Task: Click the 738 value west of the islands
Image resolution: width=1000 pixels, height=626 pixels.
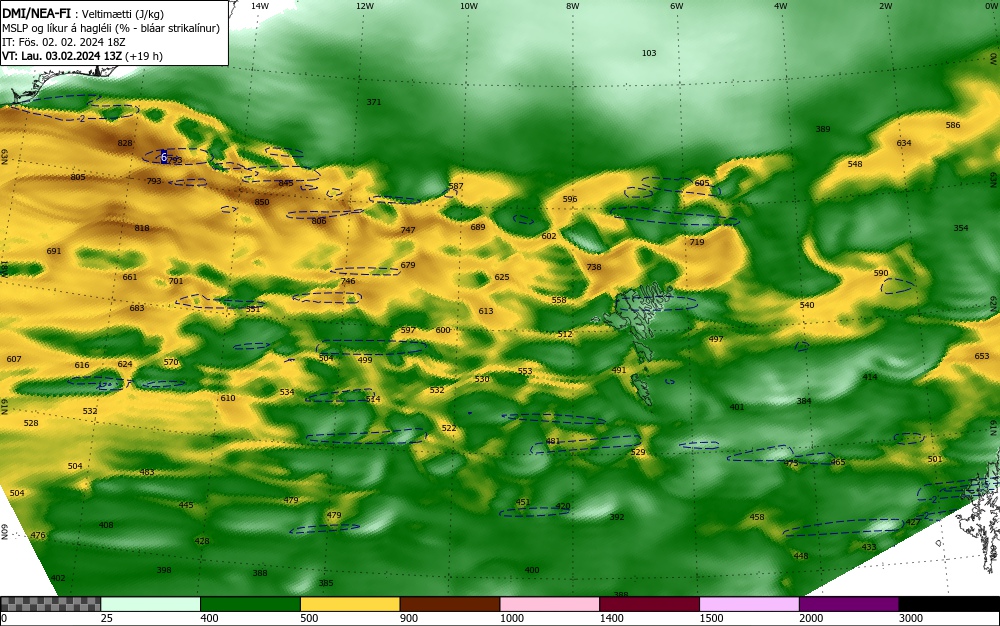Action: (x=594, y=267)
